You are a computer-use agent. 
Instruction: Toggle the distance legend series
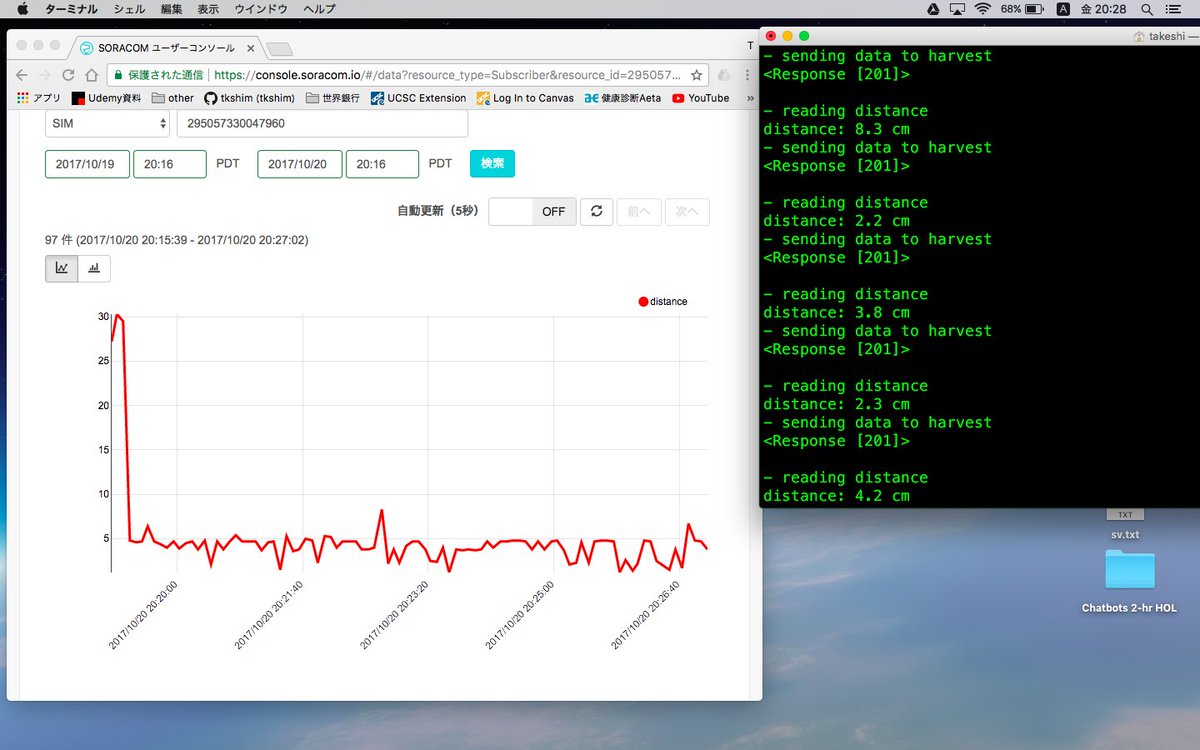coord(663,301)
